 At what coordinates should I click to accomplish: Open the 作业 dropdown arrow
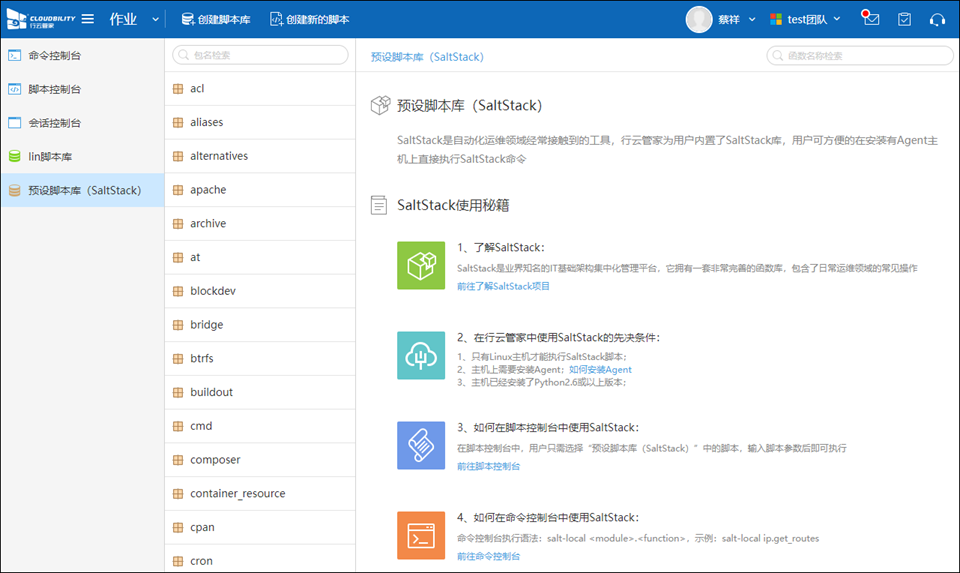tap(156, 20)
